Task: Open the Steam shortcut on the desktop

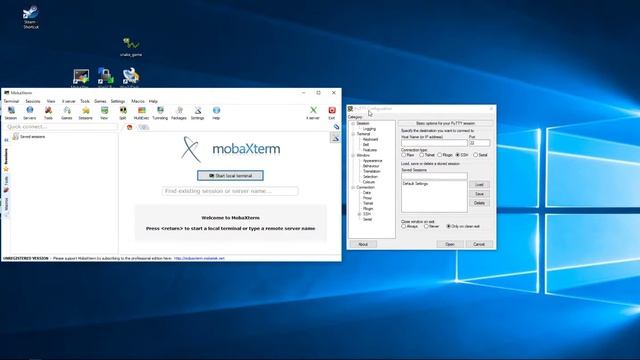Action: (31, 17)
